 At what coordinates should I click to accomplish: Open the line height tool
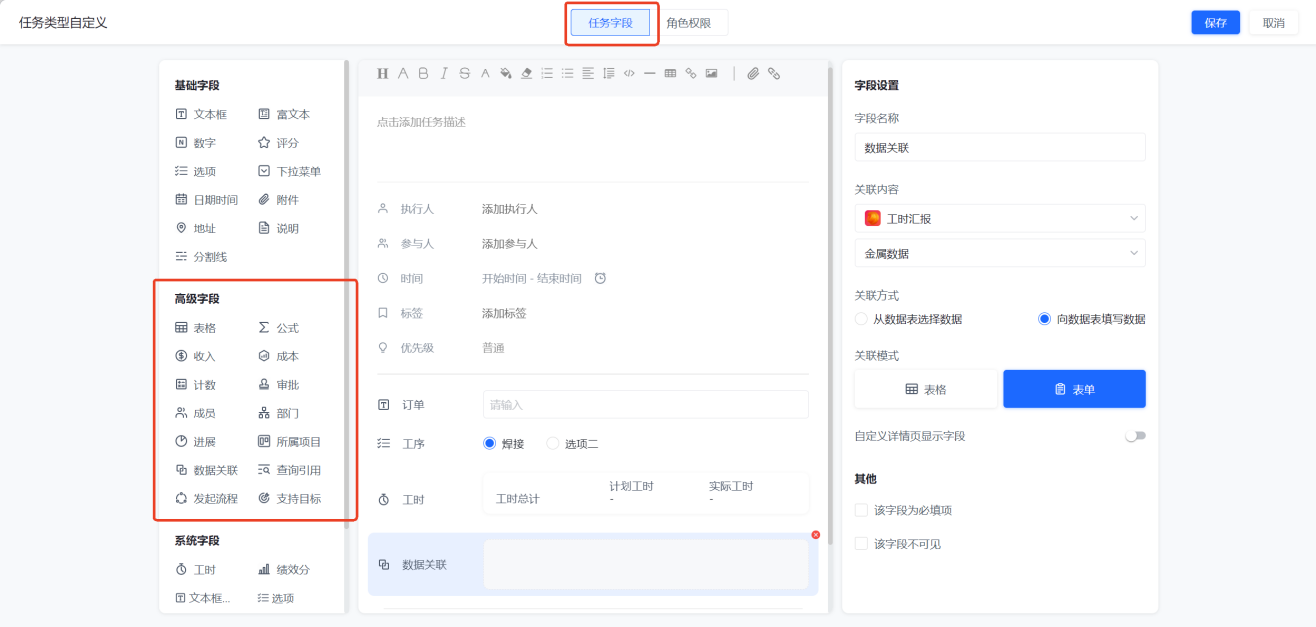point(608,73)
